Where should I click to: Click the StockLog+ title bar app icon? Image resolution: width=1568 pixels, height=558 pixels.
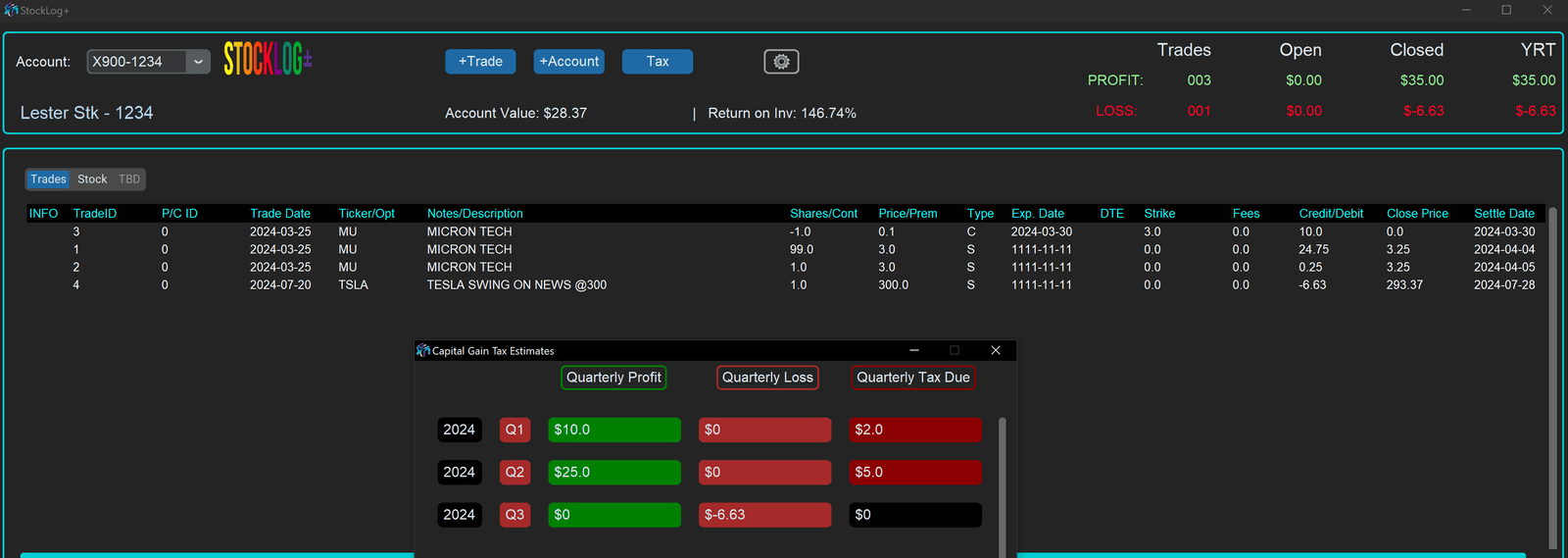(x=11, y=10)
